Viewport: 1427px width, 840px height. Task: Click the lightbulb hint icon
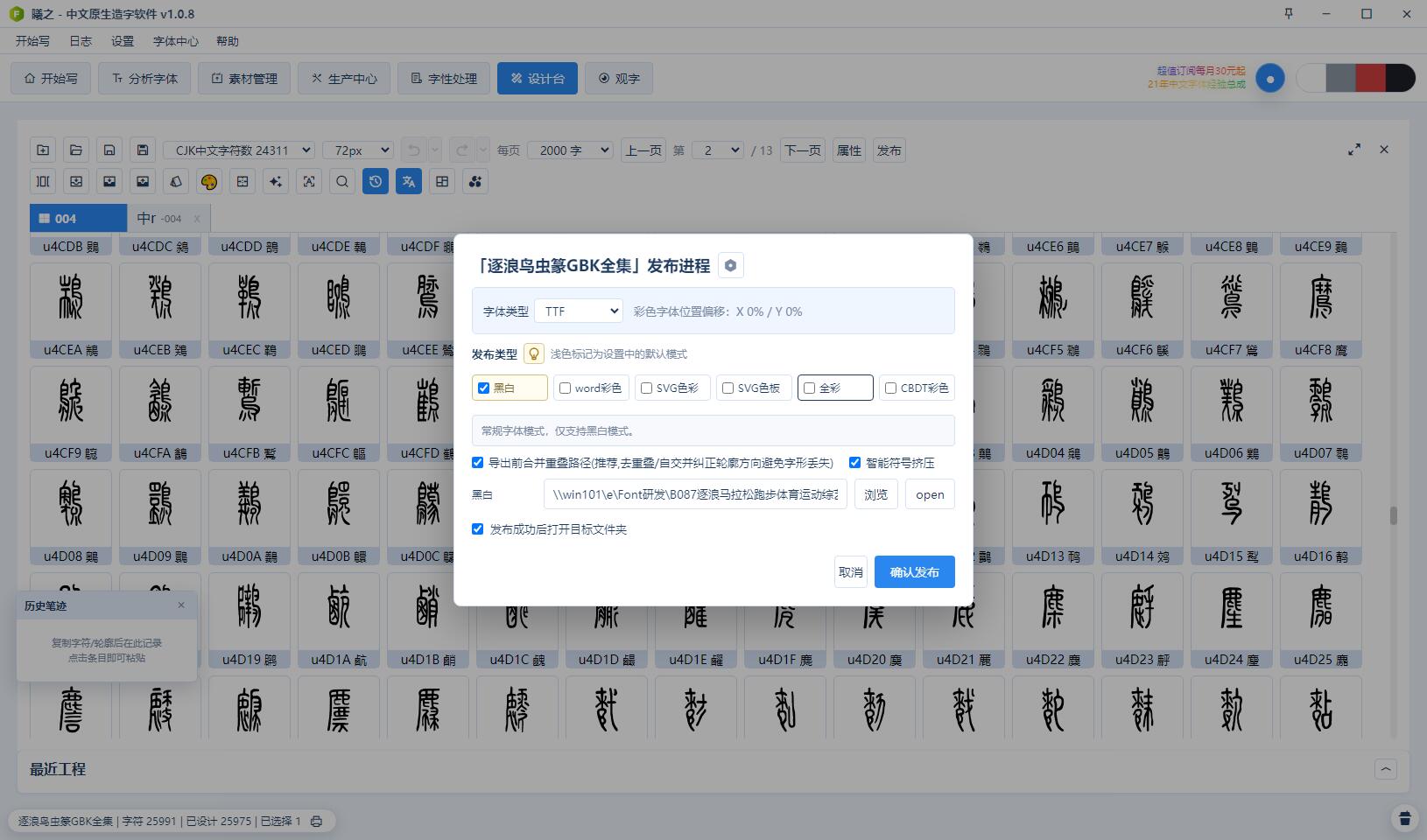tap(534, 353)
